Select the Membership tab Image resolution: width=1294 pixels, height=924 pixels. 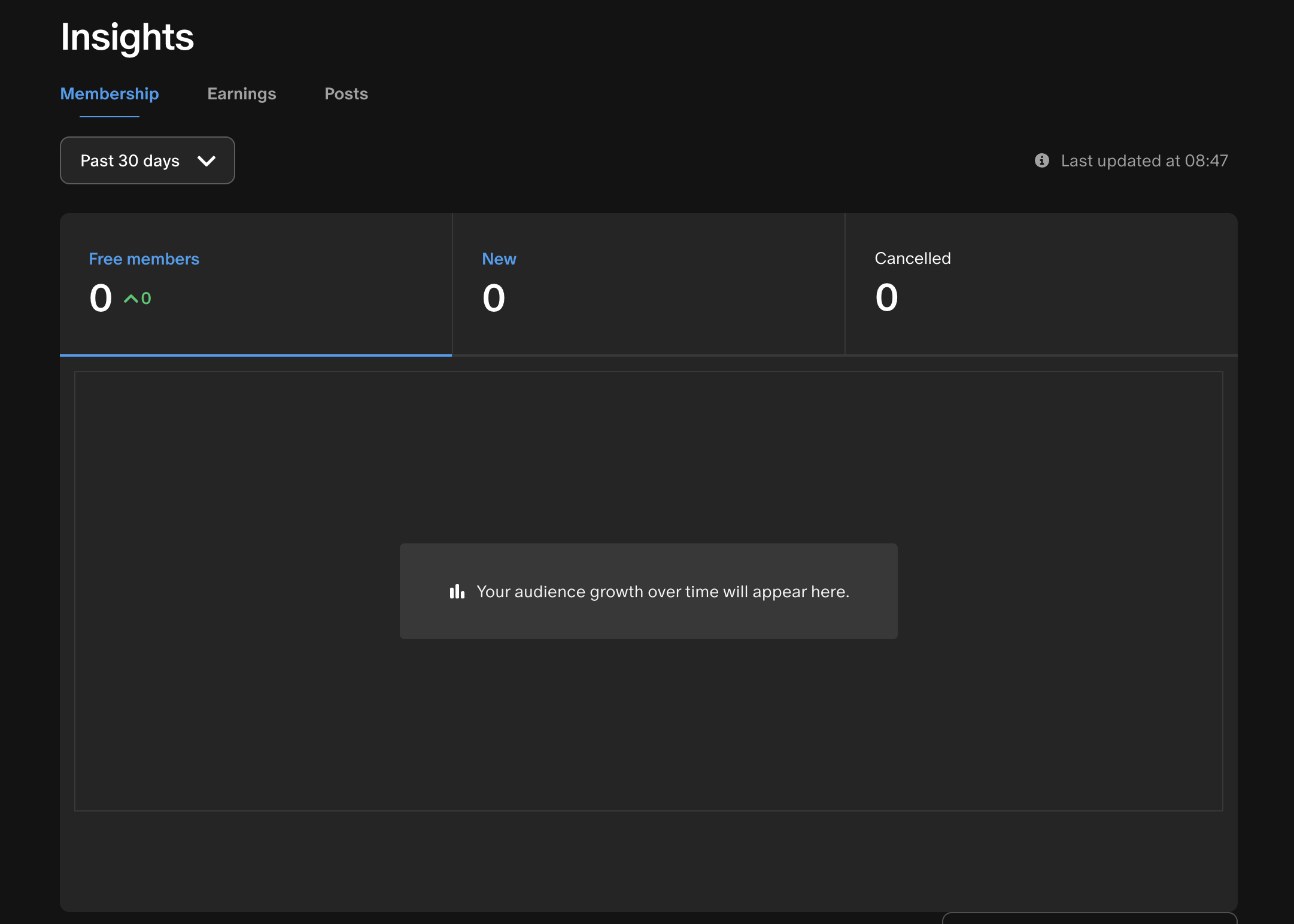(x=110, y=94)
